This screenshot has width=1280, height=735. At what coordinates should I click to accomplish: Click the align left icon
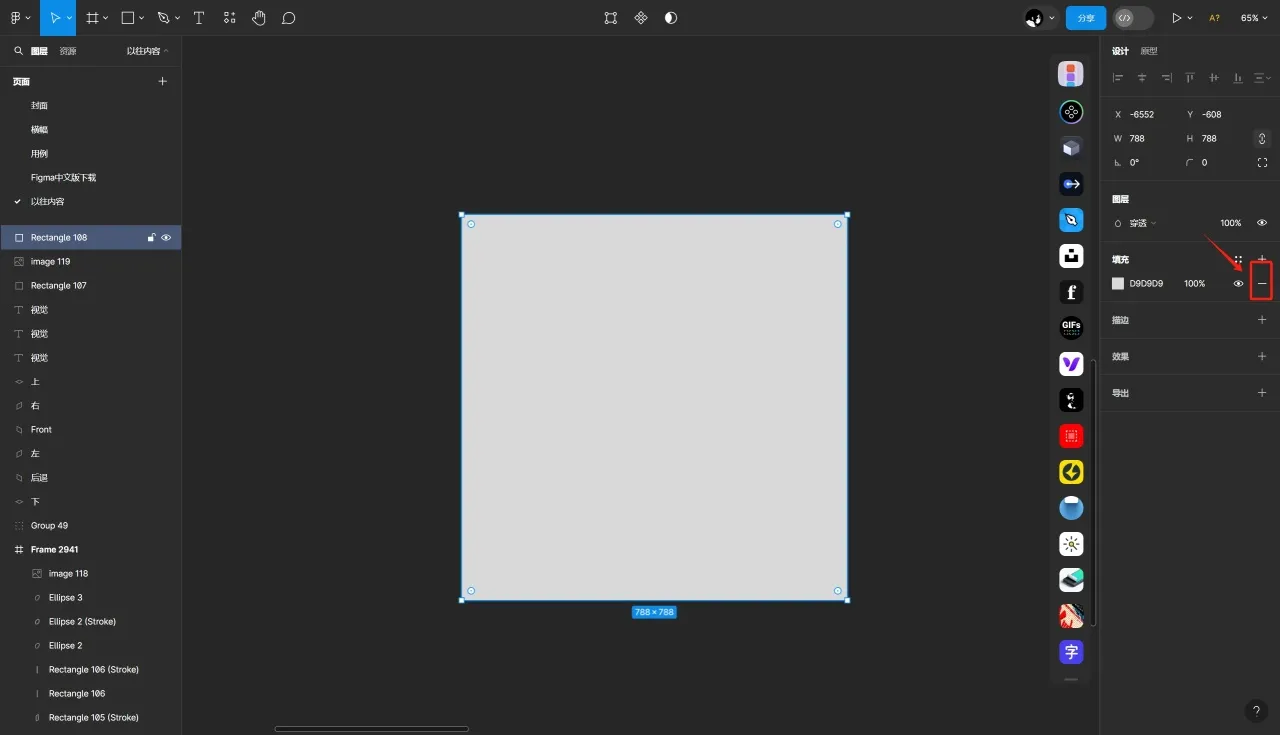pyautogui.click(x=1118, y=78)
